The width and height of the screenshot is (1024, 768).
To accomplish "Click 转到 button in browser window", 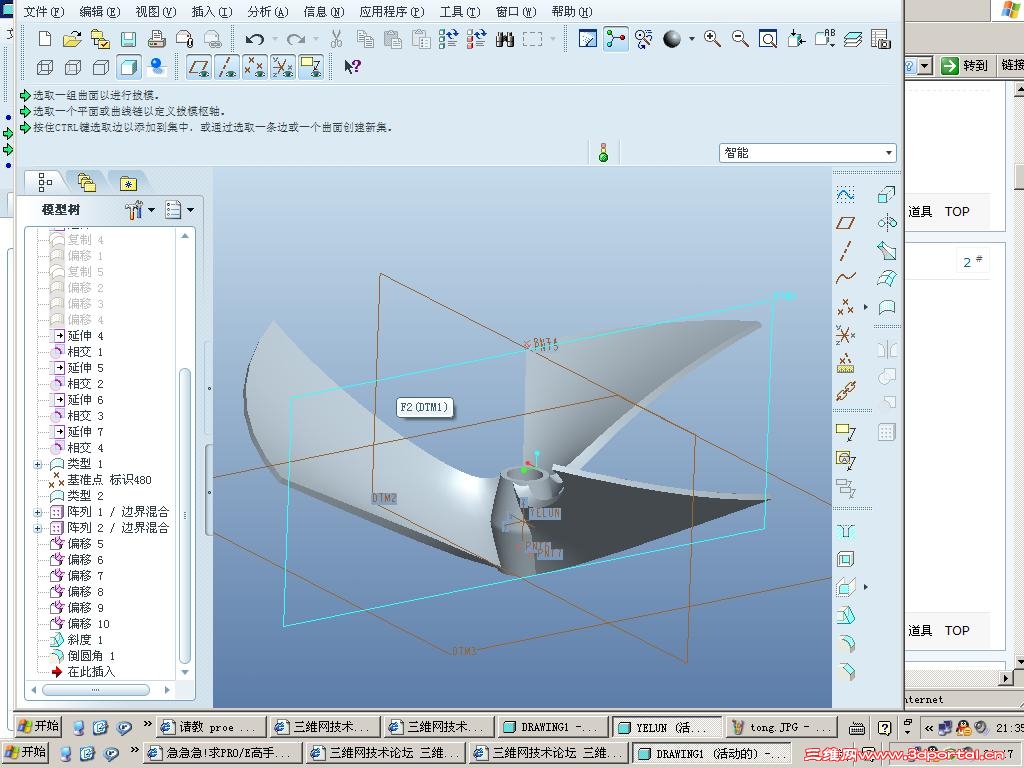I will tap(967, 65).
